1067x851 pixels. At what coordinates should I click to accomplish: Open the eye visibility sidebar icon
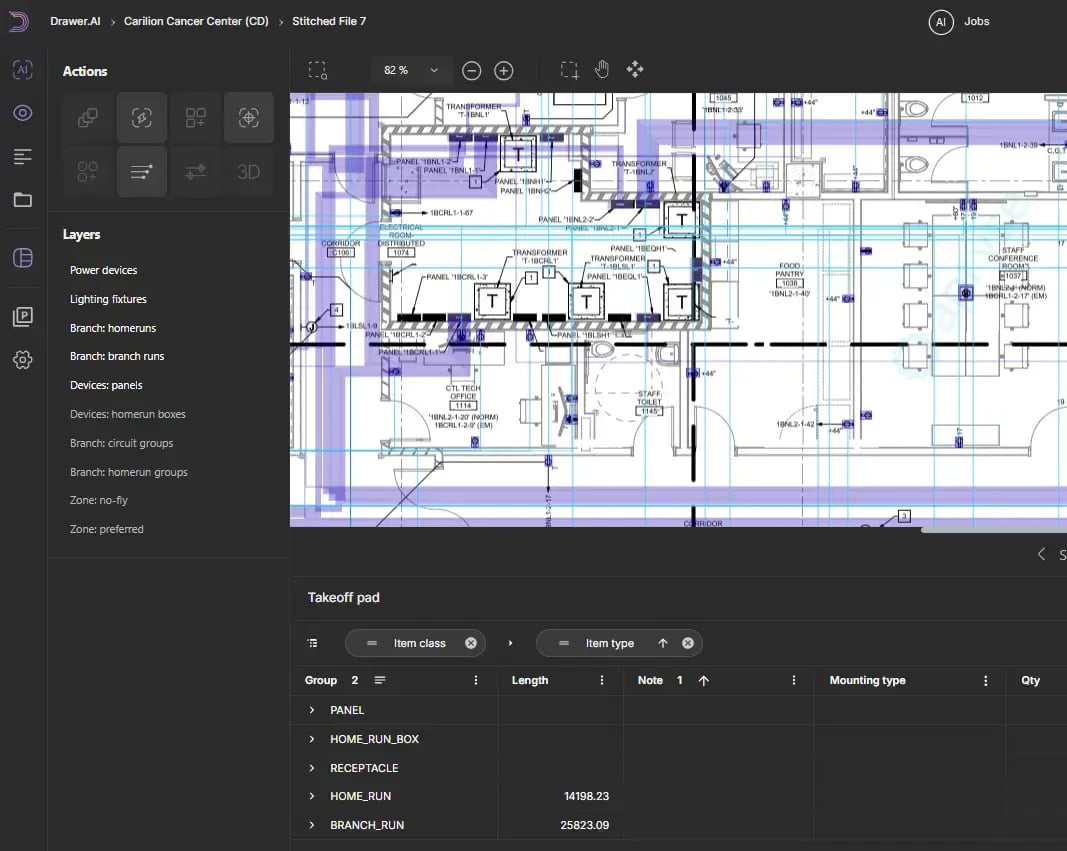(x=22, y=113)
